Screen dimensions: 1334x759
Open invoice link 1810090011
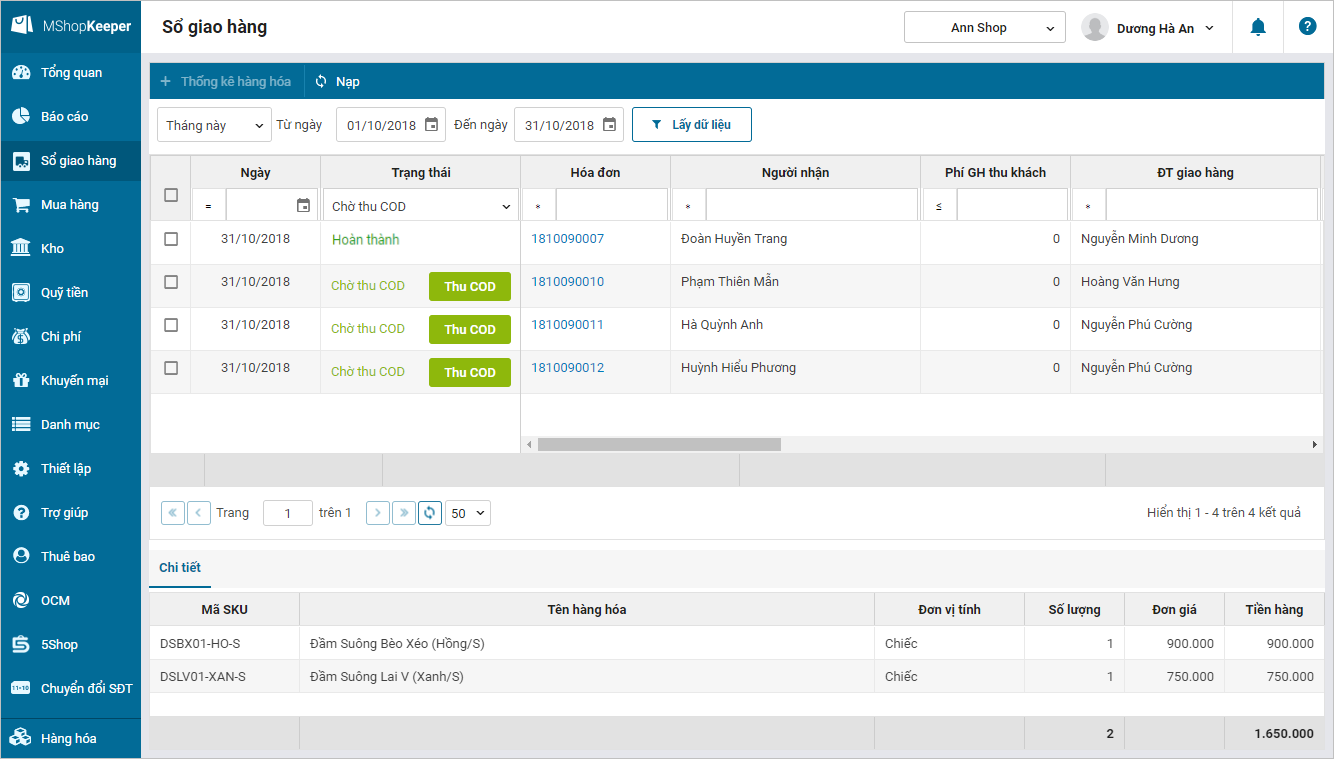tap(568, 325)
